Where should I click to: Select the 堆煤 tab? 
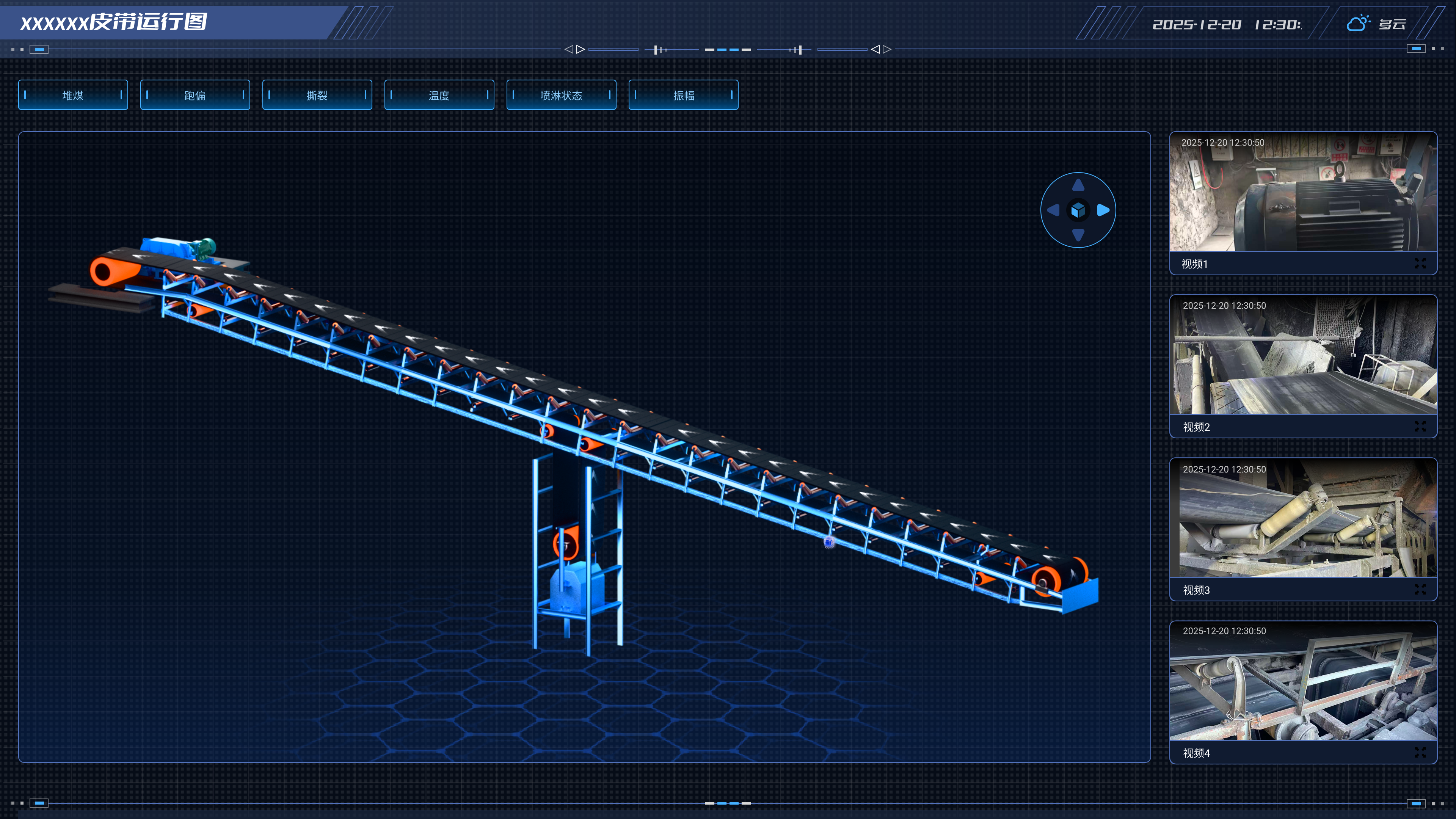coord(73,95)
